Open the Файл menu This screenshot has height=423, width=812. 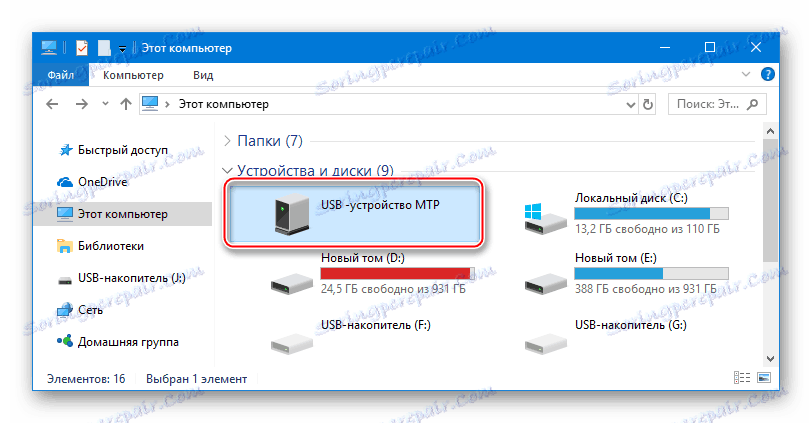(x=61, y=75)
